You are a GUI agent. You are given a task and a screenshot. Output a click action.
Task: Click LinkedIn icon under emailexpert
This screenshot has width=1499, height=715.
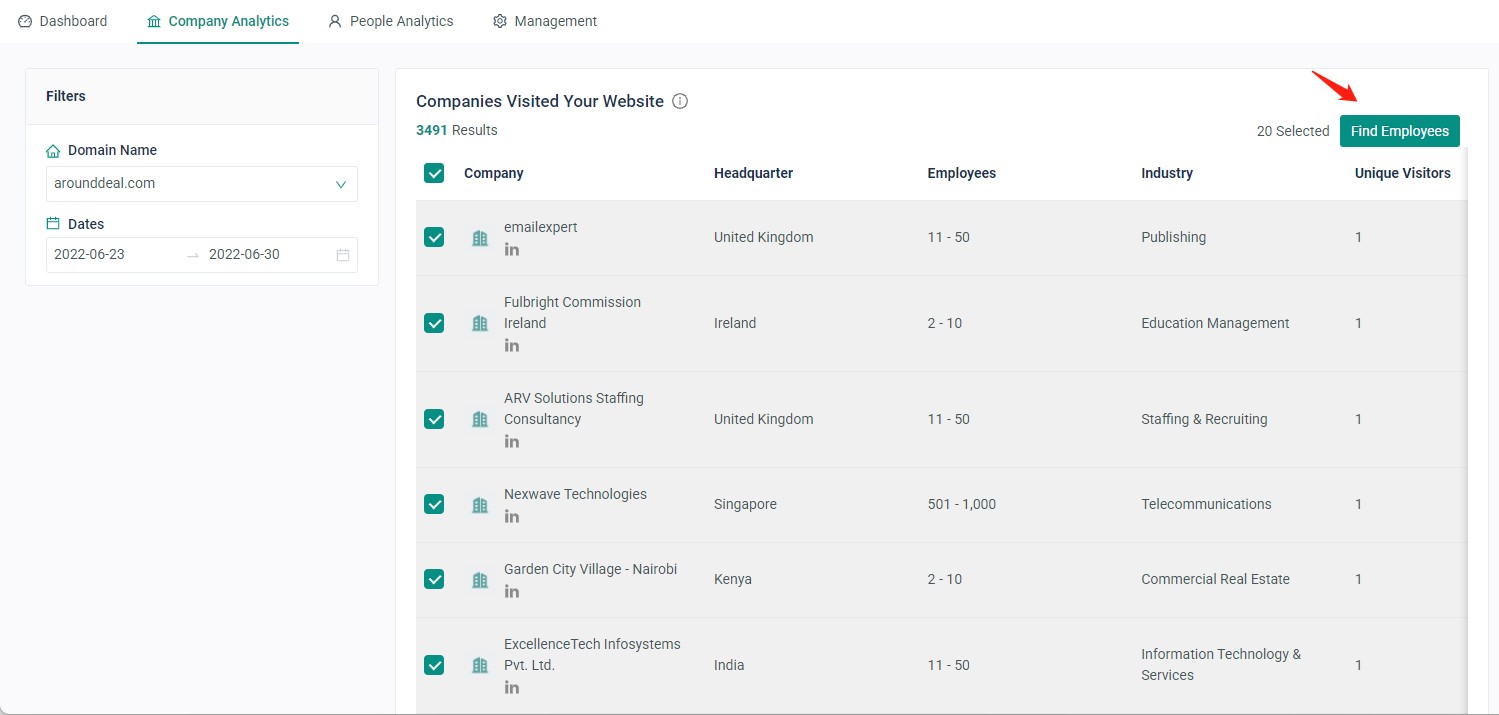pyautogui.click(x=512, y=249)
